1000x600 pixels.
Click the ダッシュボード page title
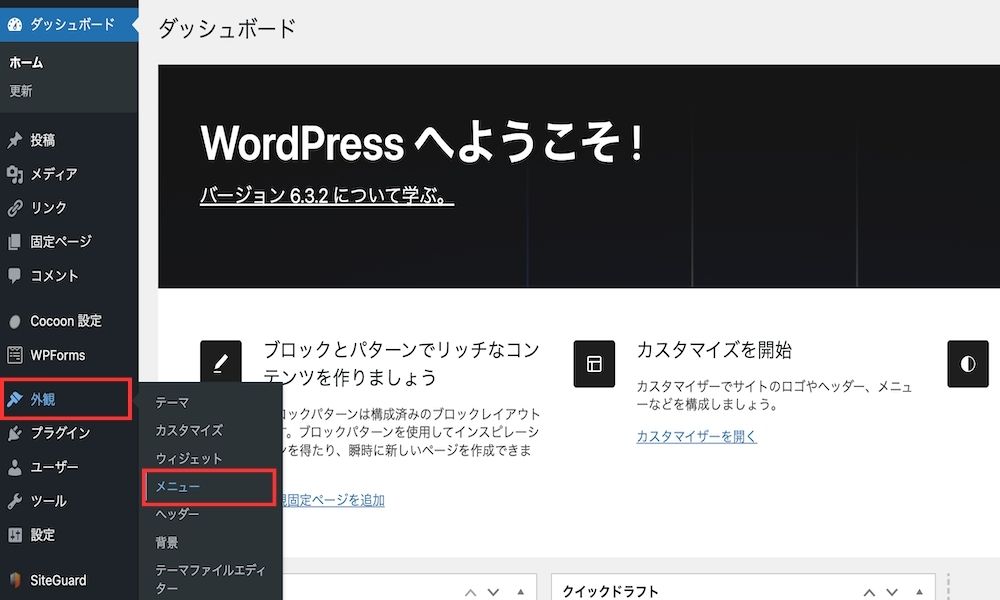227,29
